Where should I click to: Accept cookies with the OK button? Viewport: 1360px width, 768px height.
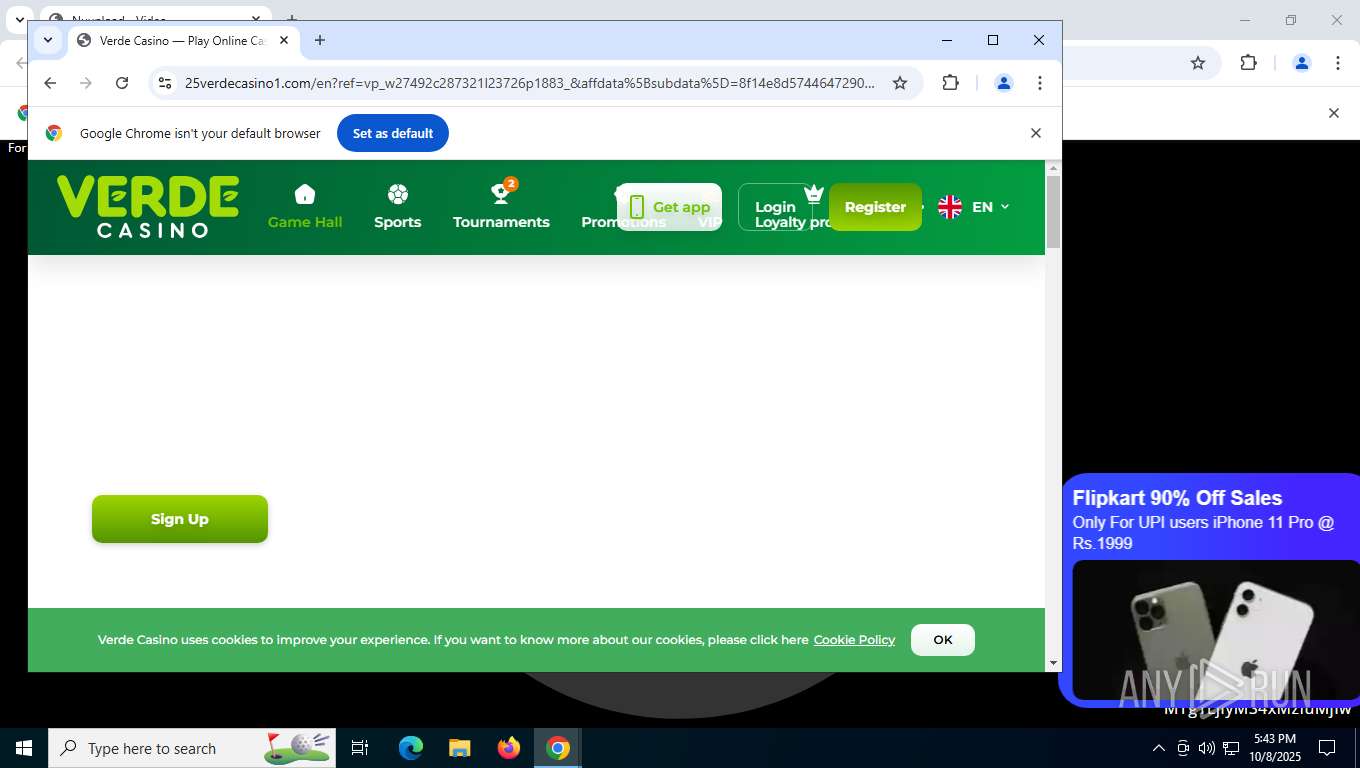(943, 640)
